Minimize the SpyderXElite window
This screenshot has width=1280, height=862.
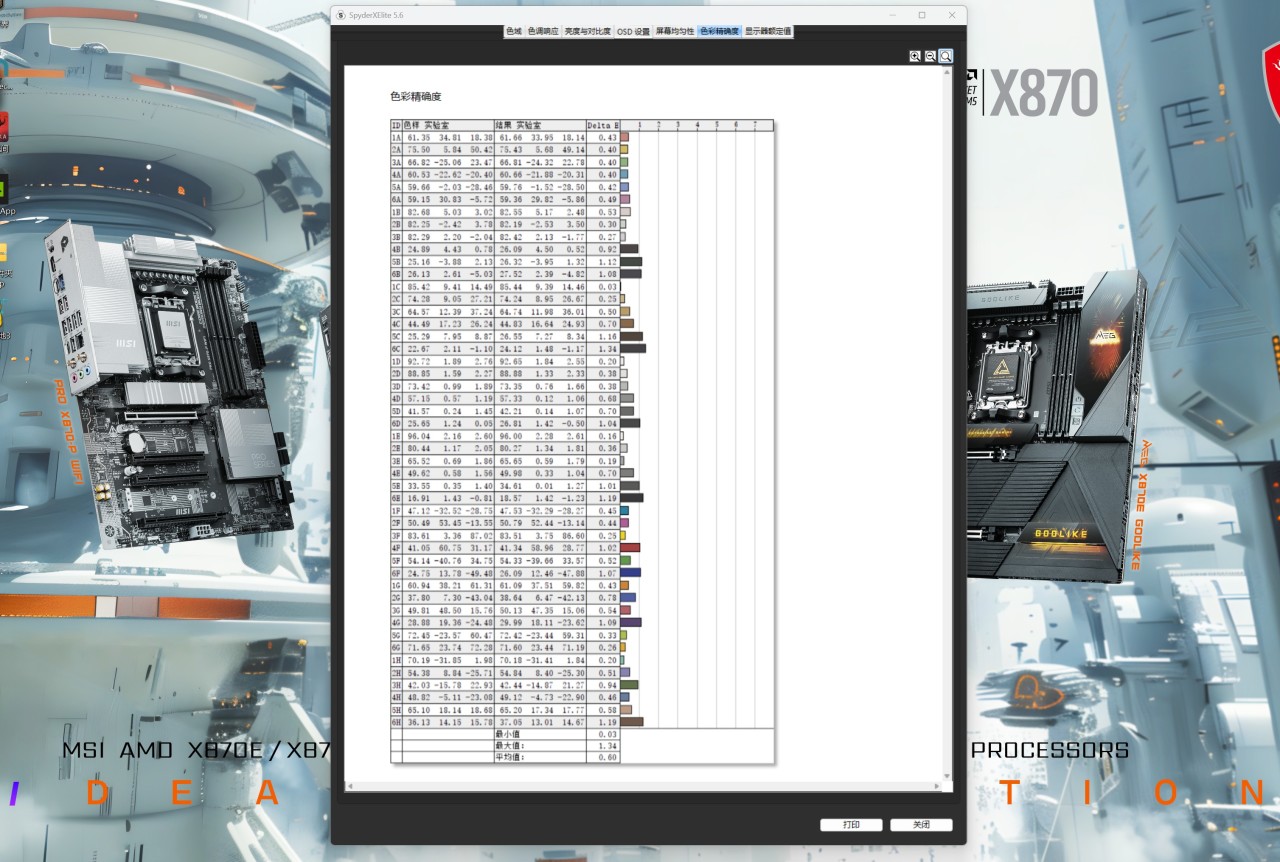pos(894,15)
